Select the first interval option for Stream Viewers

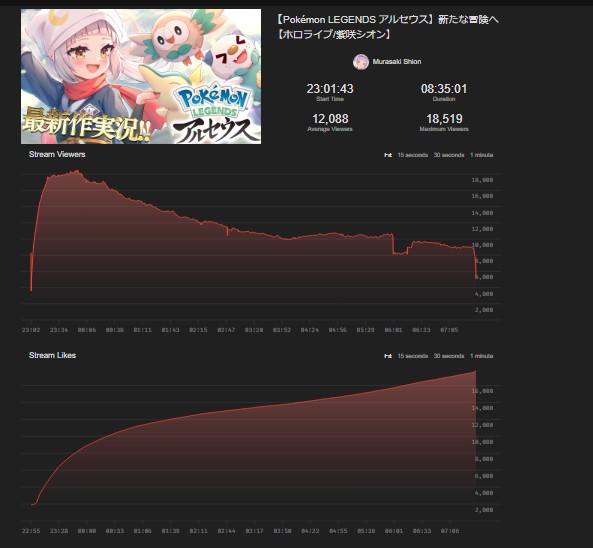coord(388,155)
